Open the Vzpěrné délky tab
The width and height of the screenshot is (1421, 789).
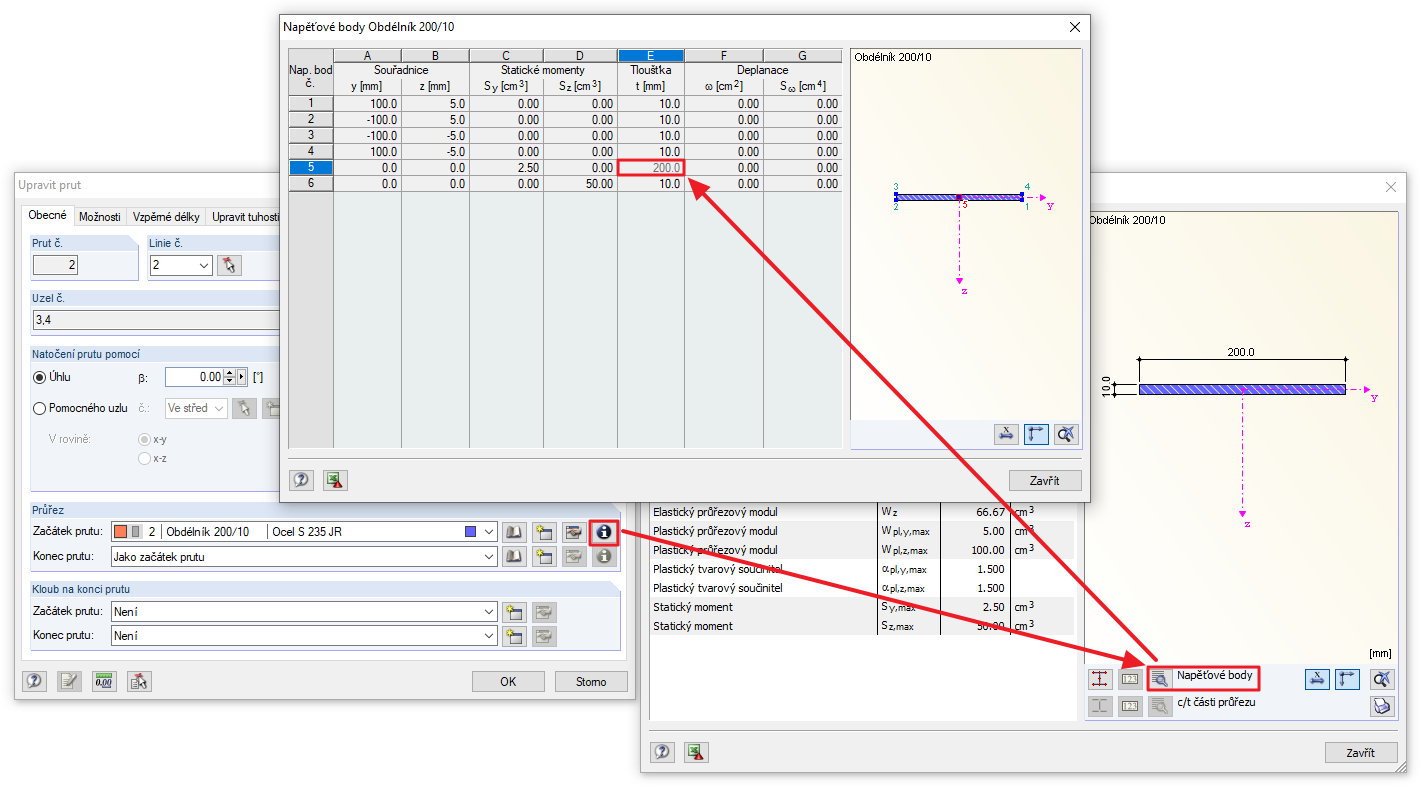pos(166,217)
